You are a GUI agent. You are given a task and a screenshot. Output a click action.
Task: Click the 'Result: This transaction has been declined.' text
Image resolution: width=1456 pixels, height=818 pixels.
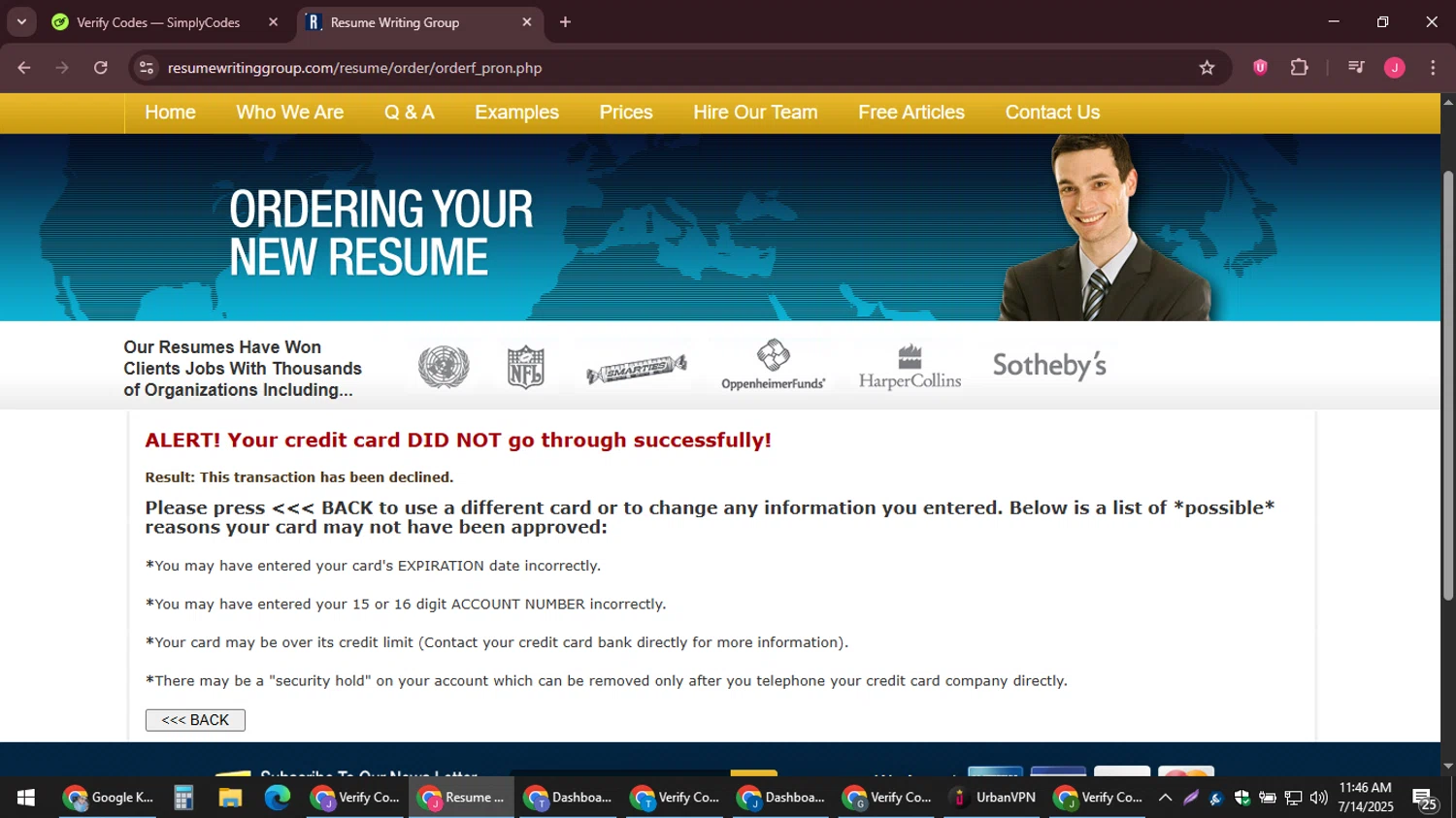coord(299,477)
